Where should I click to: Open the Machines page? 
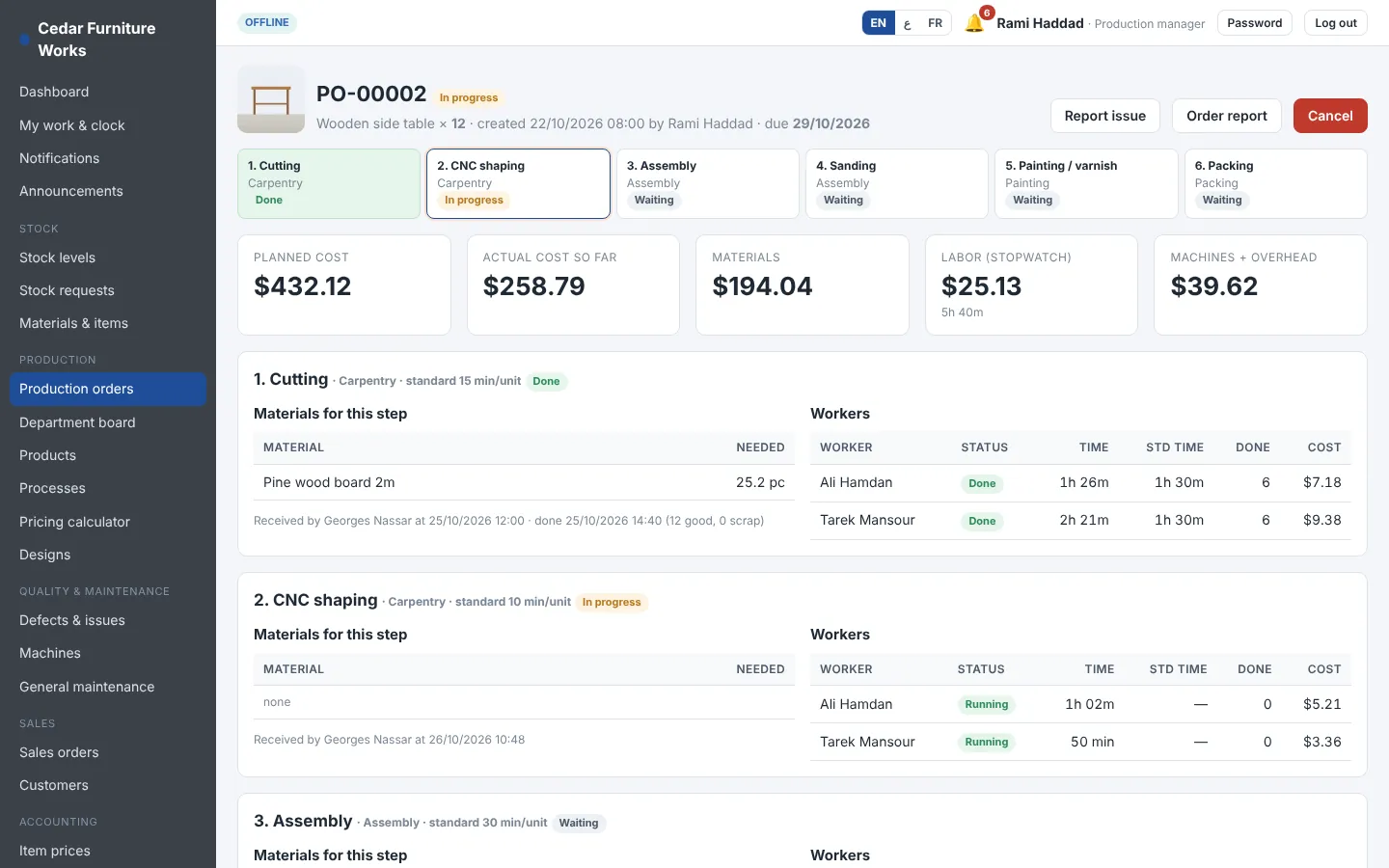coord(108,653)
